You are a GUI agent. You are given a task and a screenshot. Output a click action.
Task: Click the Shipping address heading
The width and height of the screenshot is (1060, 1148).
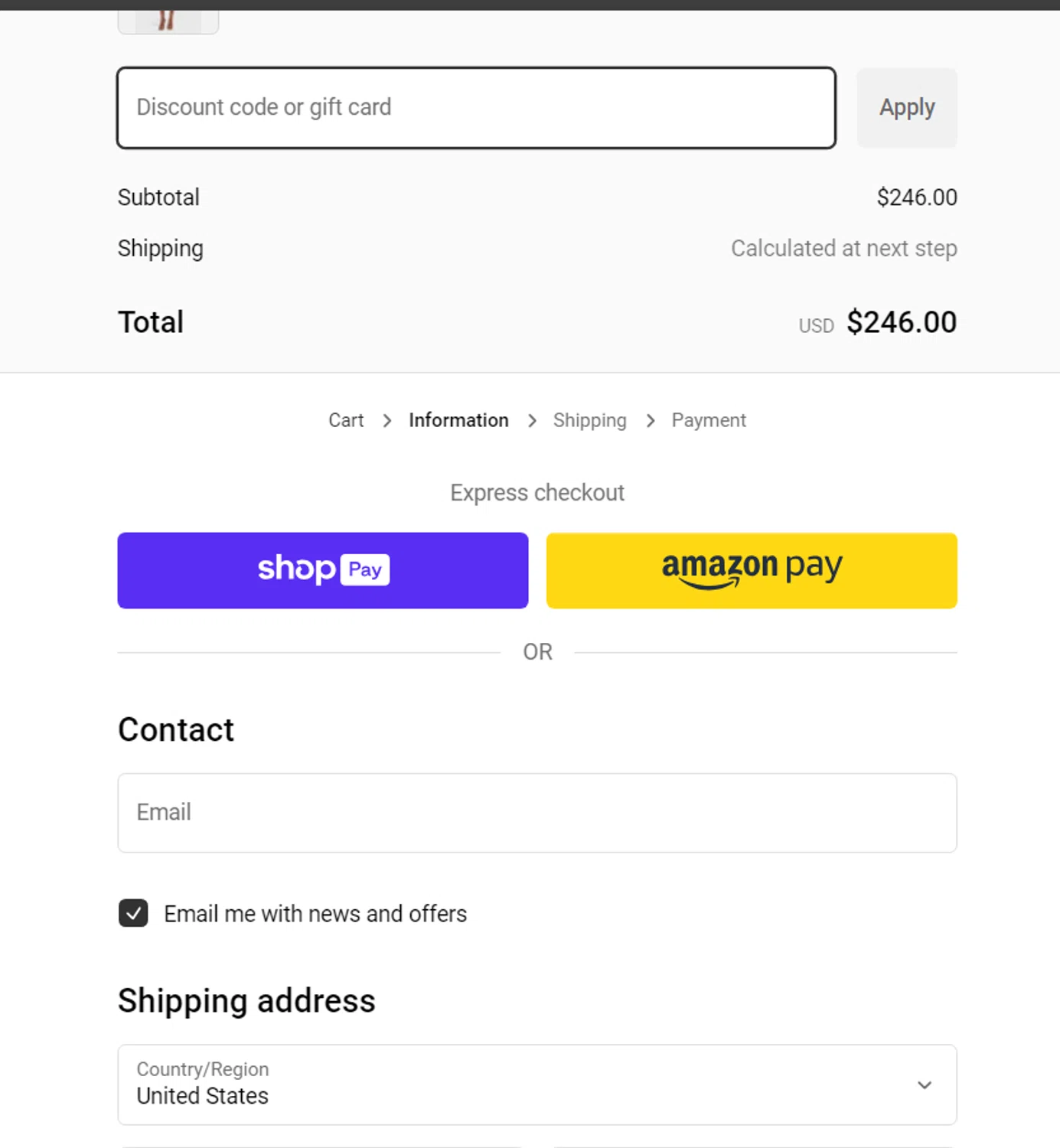[246, 1001]
